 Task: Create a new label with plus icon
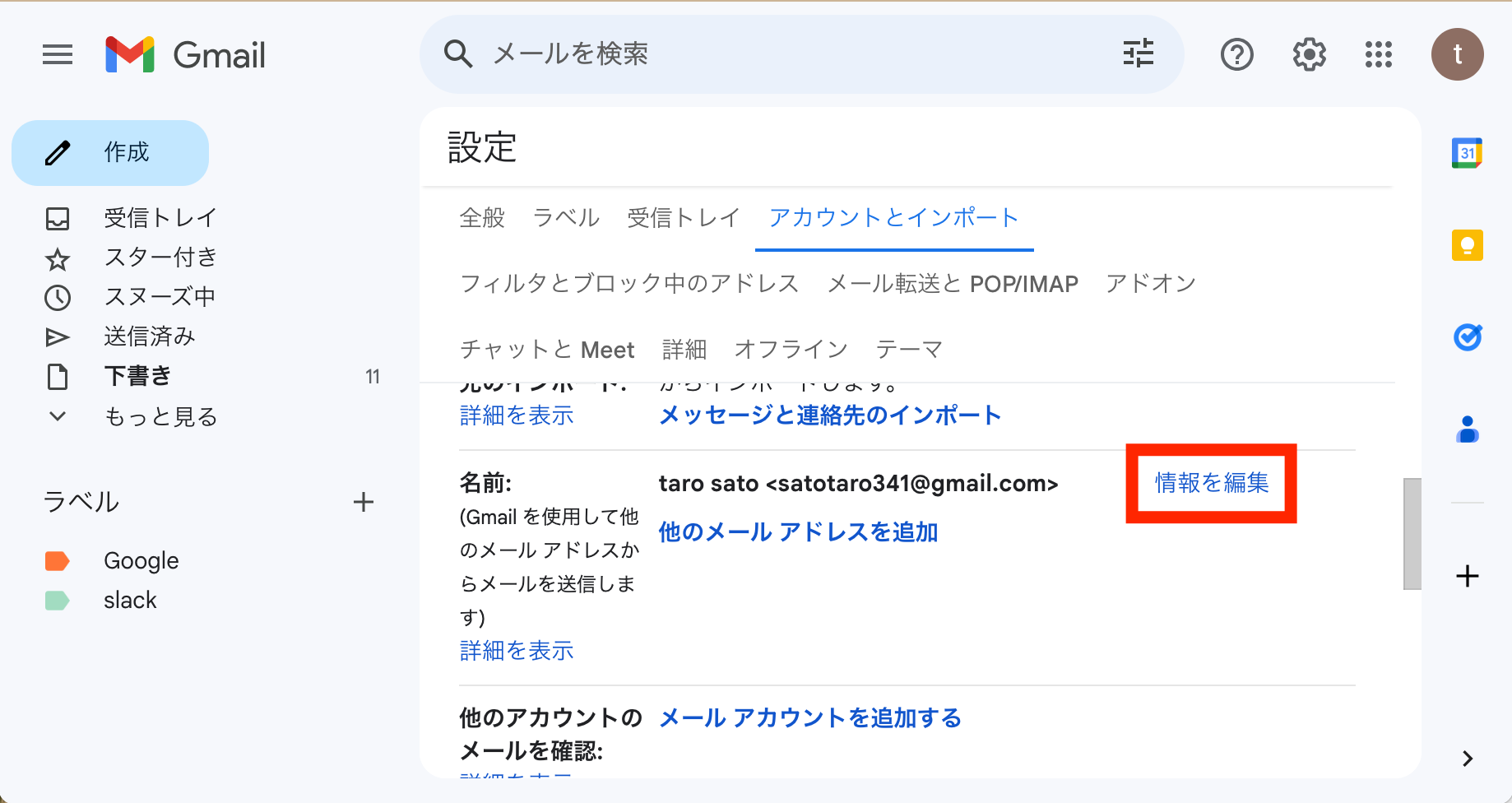[364, 502]
